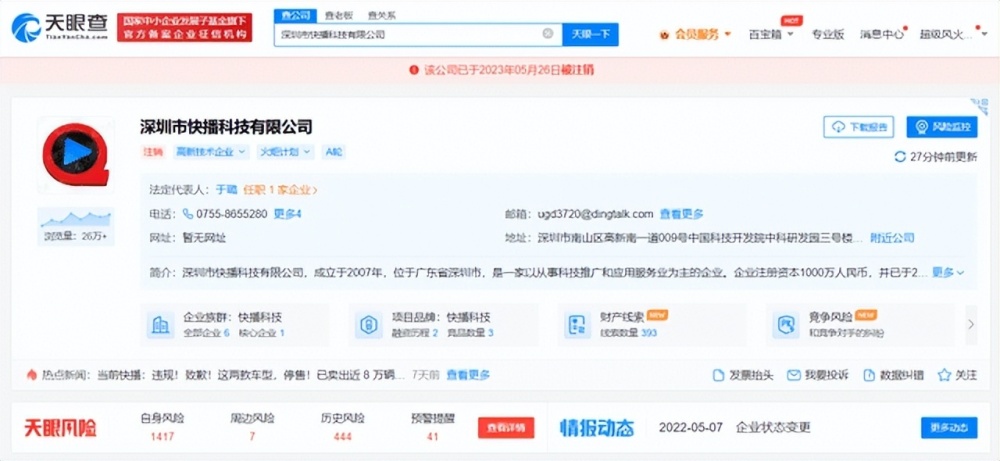The image size is (1000, 461).
Task: Show more phone numbers via 更多4
Action: pos(287,214)
